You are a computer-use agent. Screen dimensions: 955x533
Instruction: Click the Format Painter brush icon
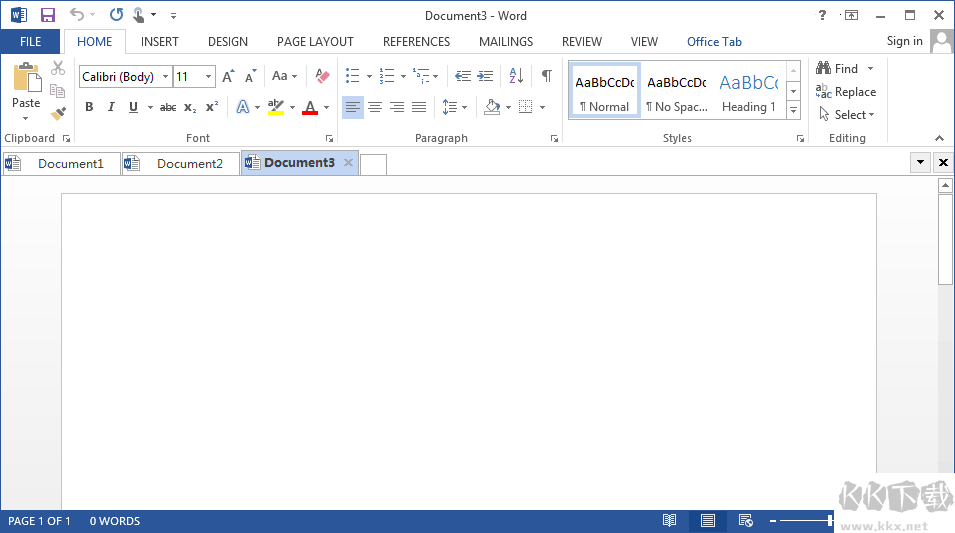coord(58,114)
